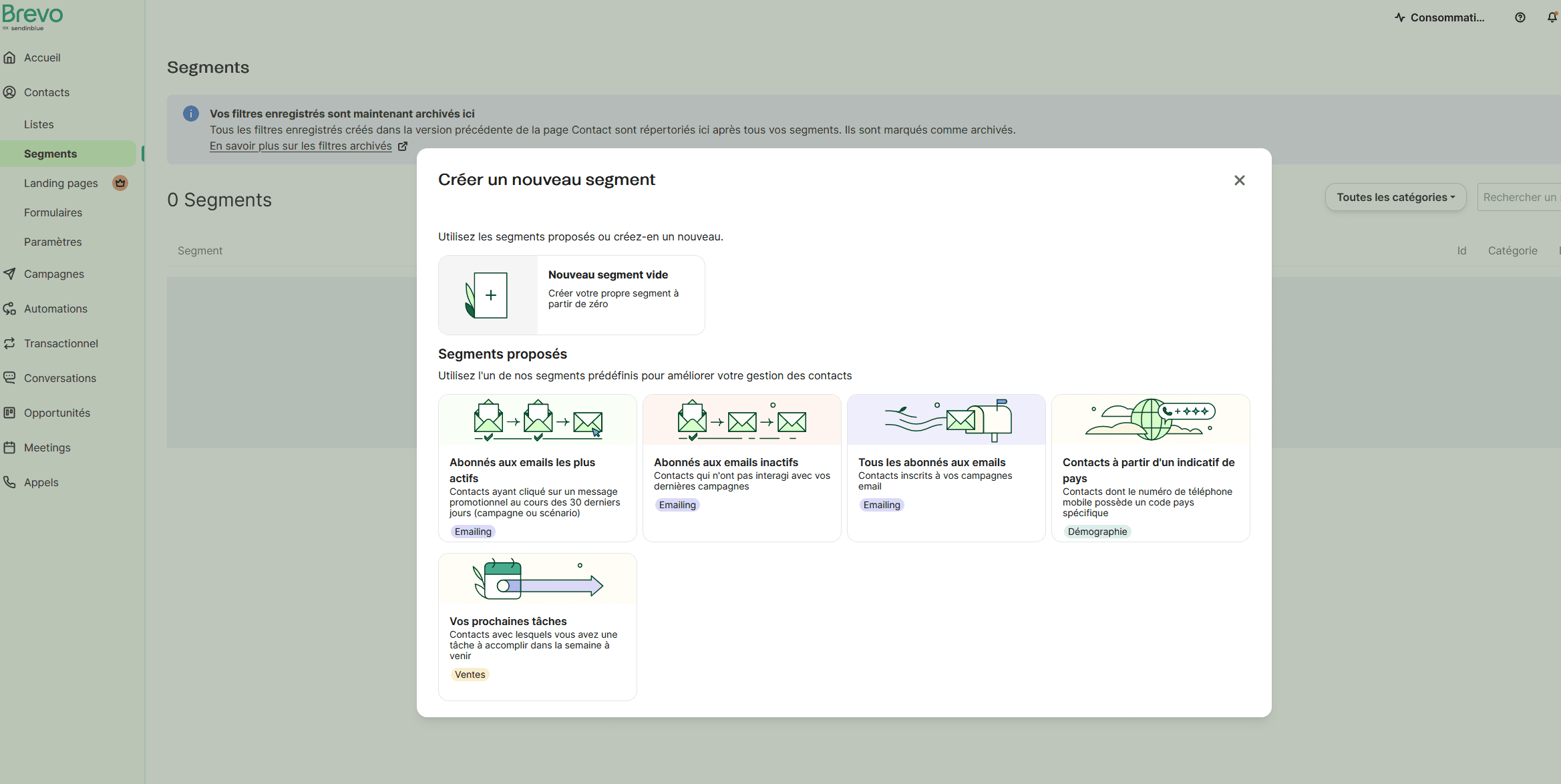Click the Rechercher un segment search field
Screen dimensions: 1561x784
[x=1519, y=197]
